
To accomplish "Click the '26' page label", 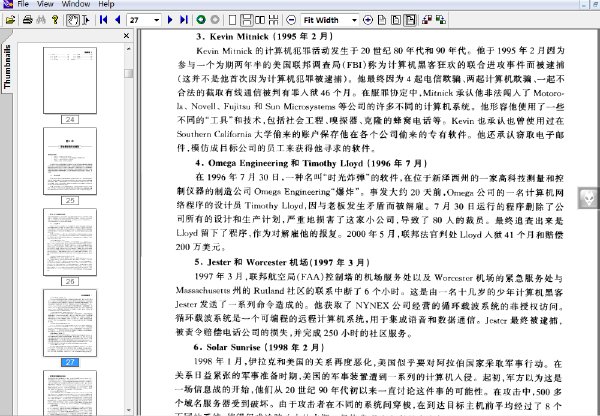I will click(70, 281).
